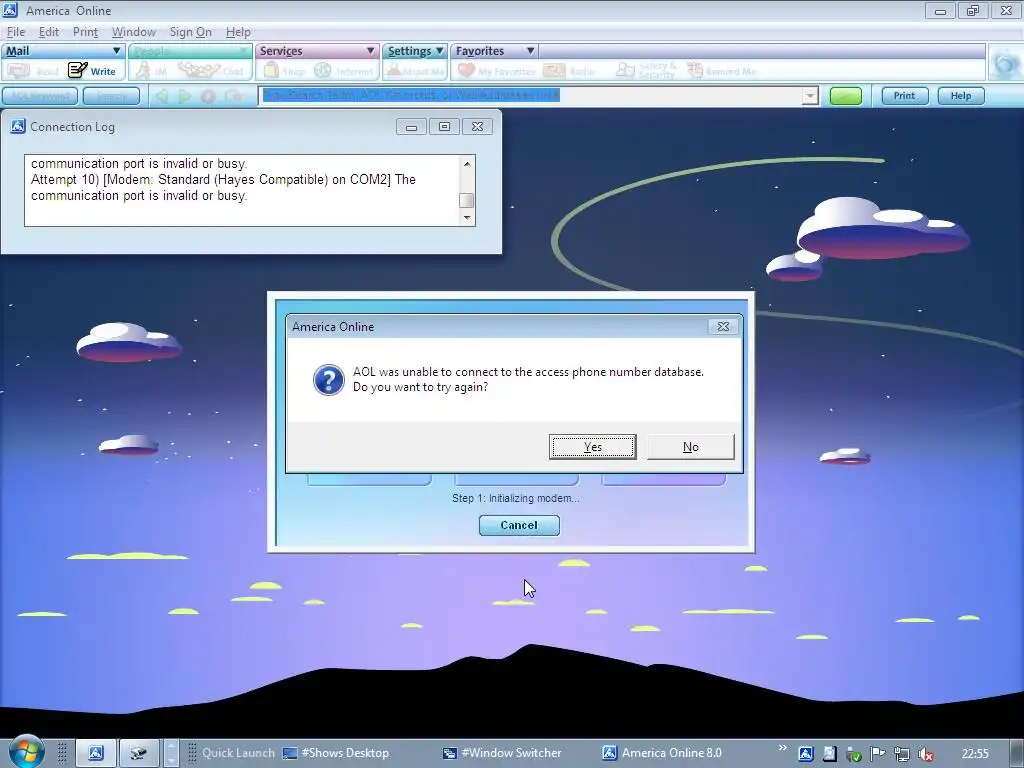Click the Help button on the toolbar

pos(961,96)
